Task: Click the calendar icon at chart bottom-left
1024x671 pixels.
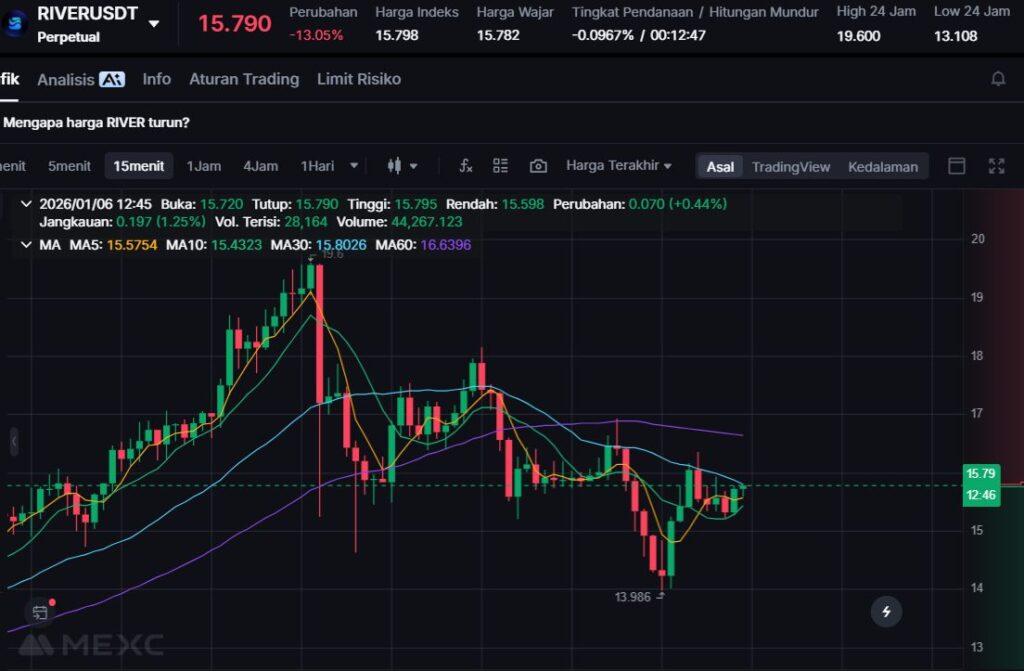Action: point(39,612)
